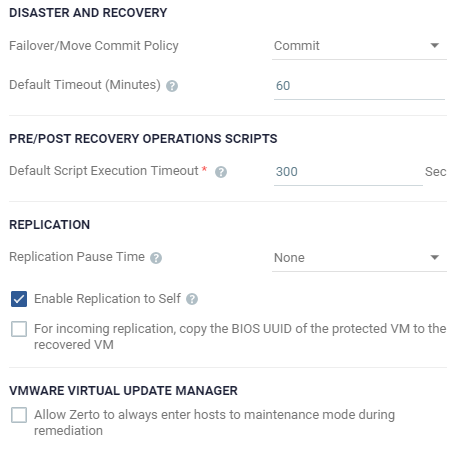
Task: Open Failover/Move Commit Policy dropdown
Action: (359, 46)
